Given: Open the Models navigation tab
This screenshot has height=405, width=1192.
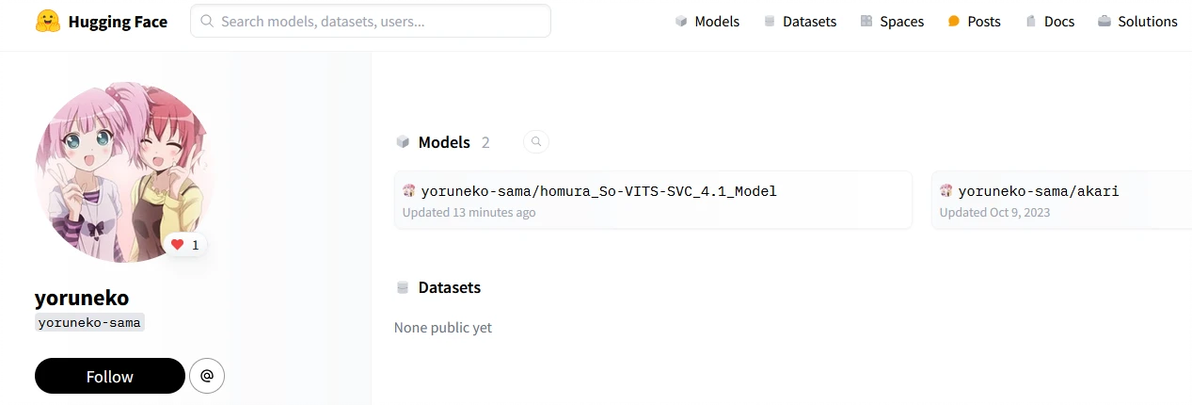Looking at the screenshot, I should pos(707,21).
